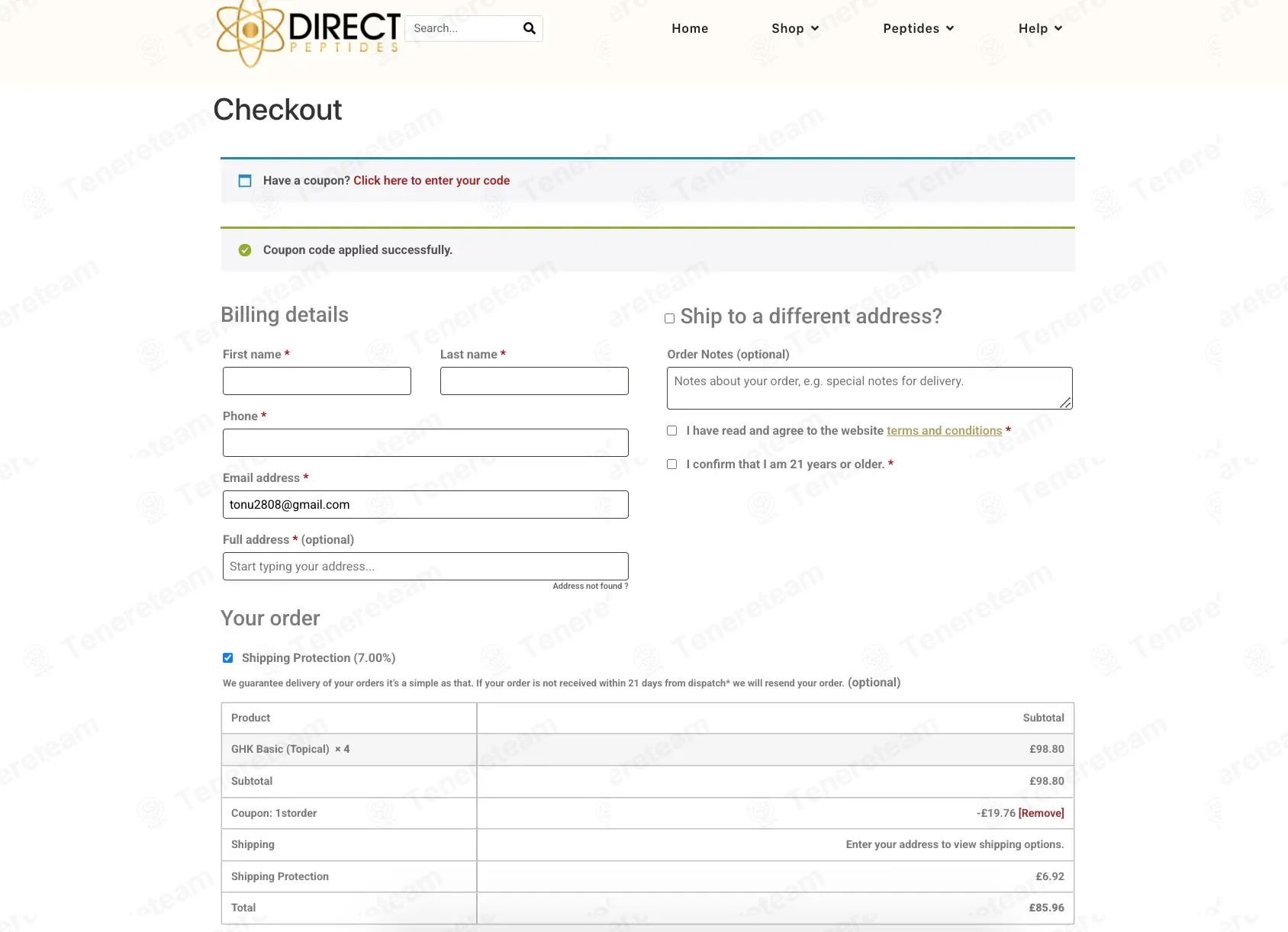Agree to website terms and conditions checkbox

pyautogui.click(x=672, y=431)
